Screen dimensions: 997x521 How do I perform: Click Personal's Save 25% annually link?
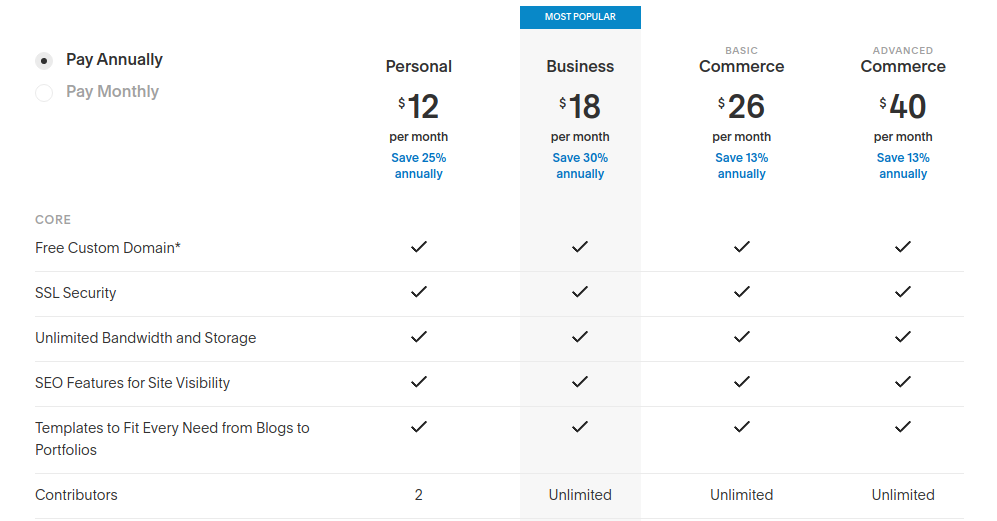(419, 166)
